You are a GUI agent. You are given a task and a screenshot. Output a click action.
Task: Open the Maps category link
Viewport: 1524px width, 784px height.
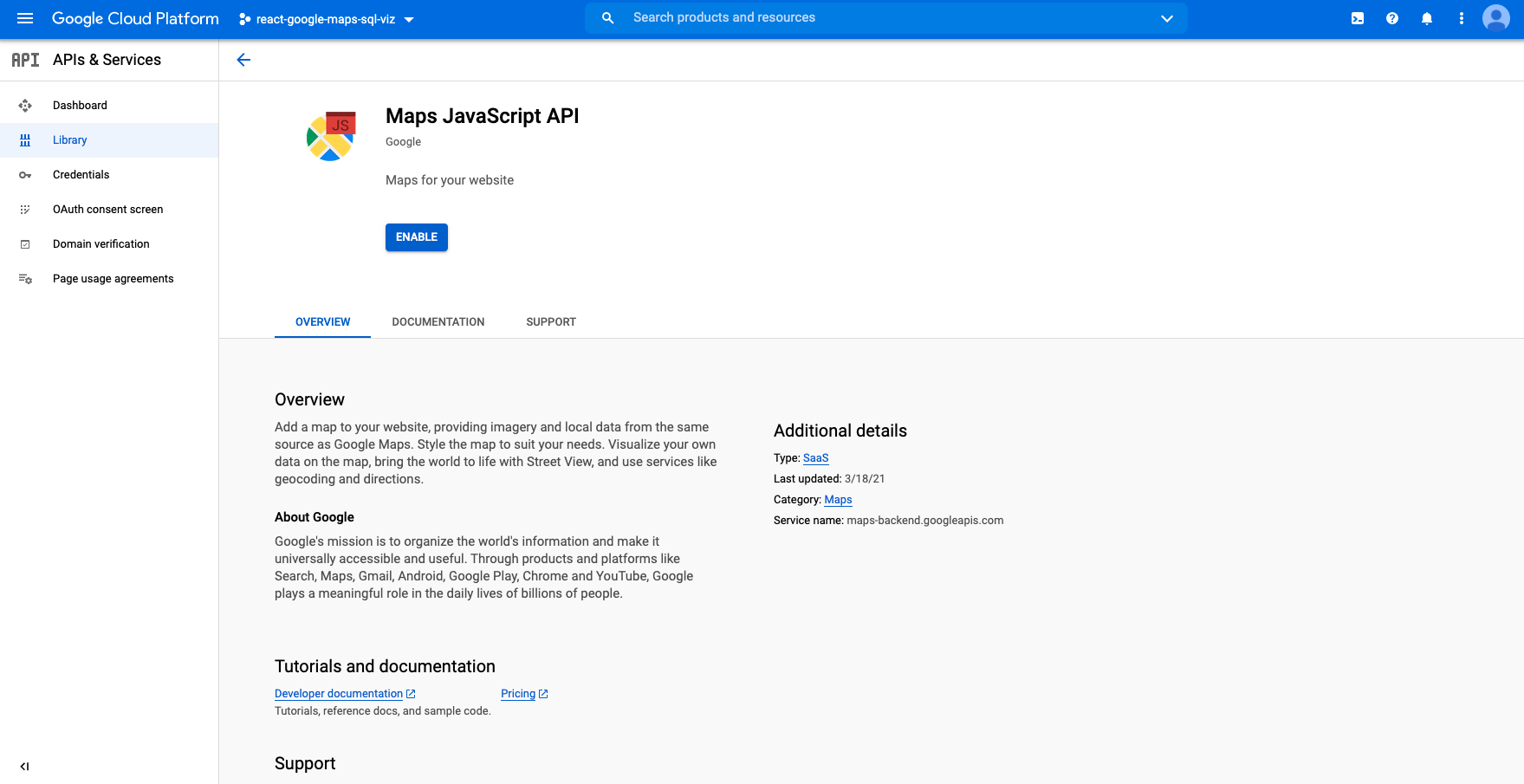coord(838,500)
